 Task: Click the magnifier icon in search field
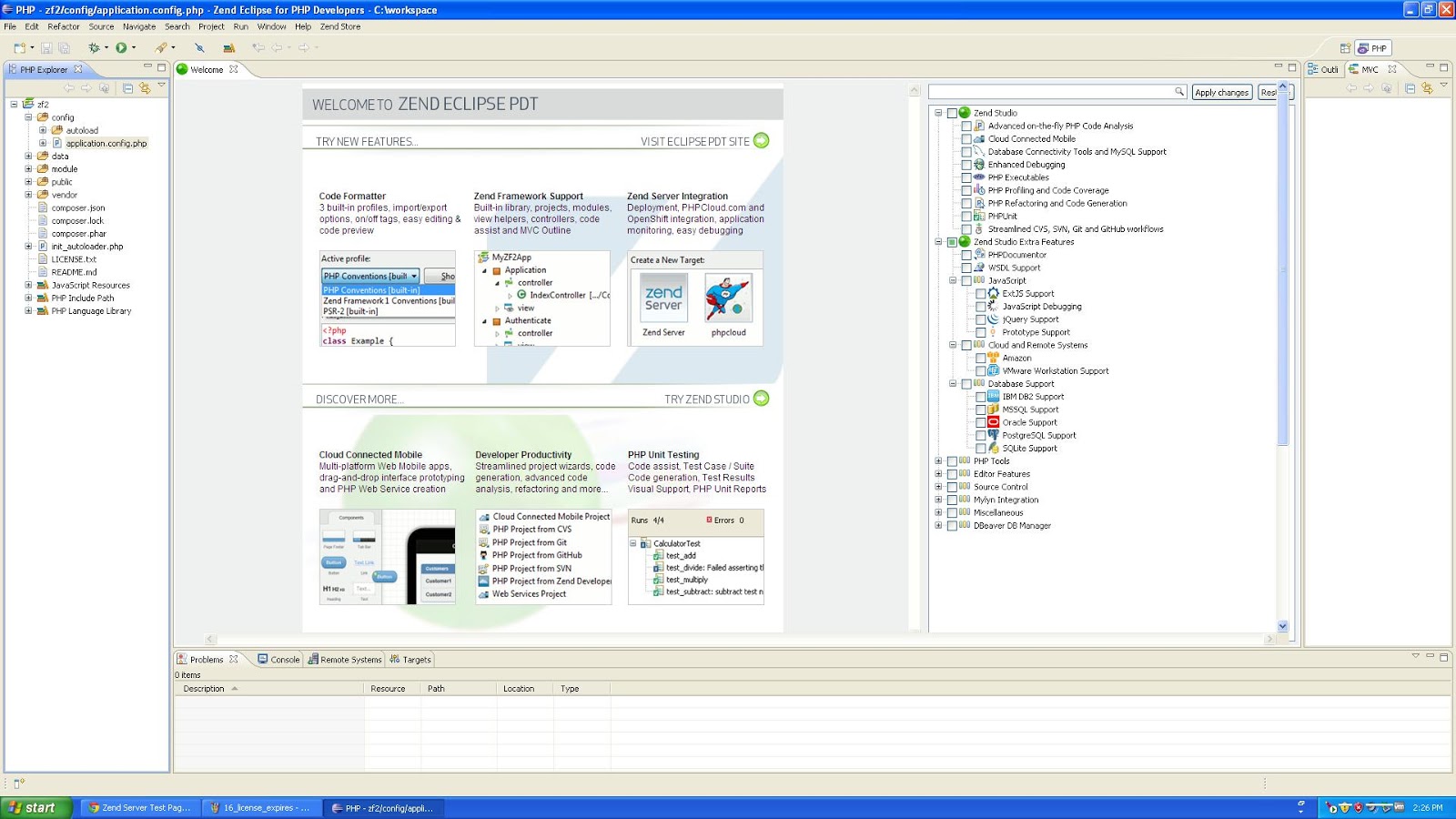tap(1179, 92)
